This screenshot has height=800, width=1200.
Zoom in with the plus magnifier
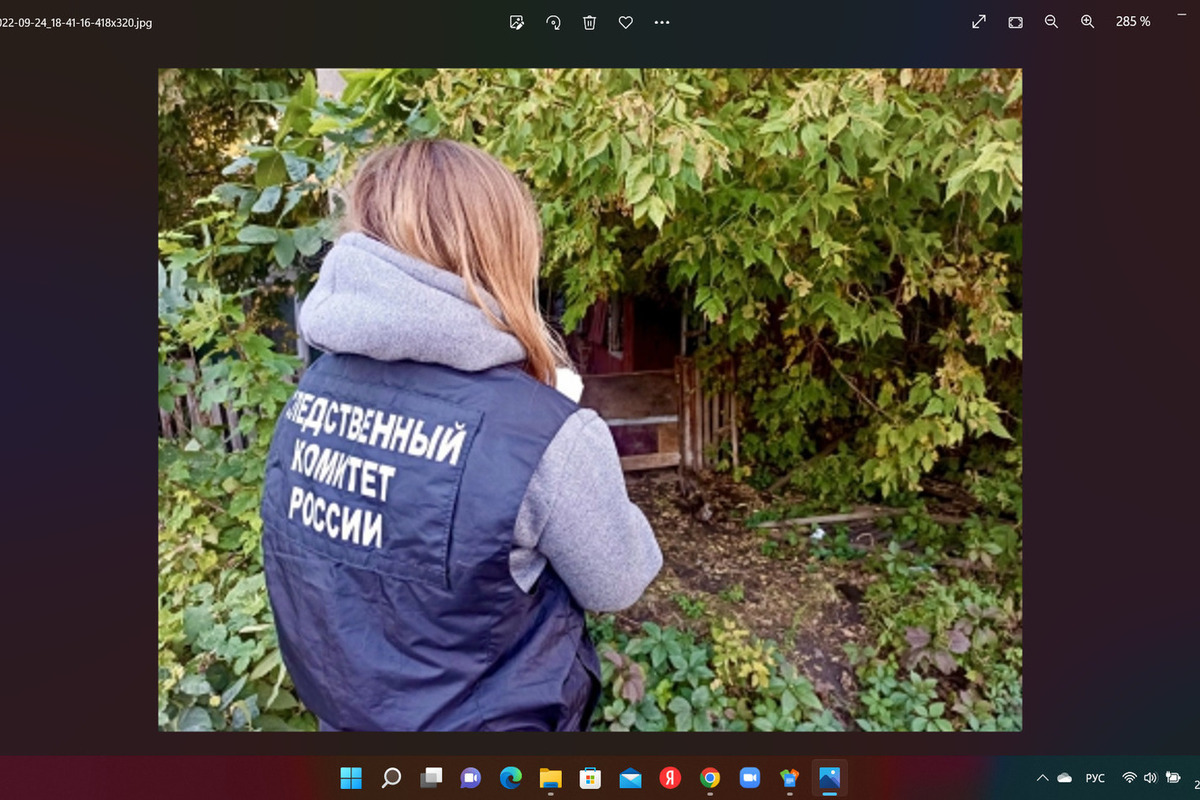(1087, 22)
